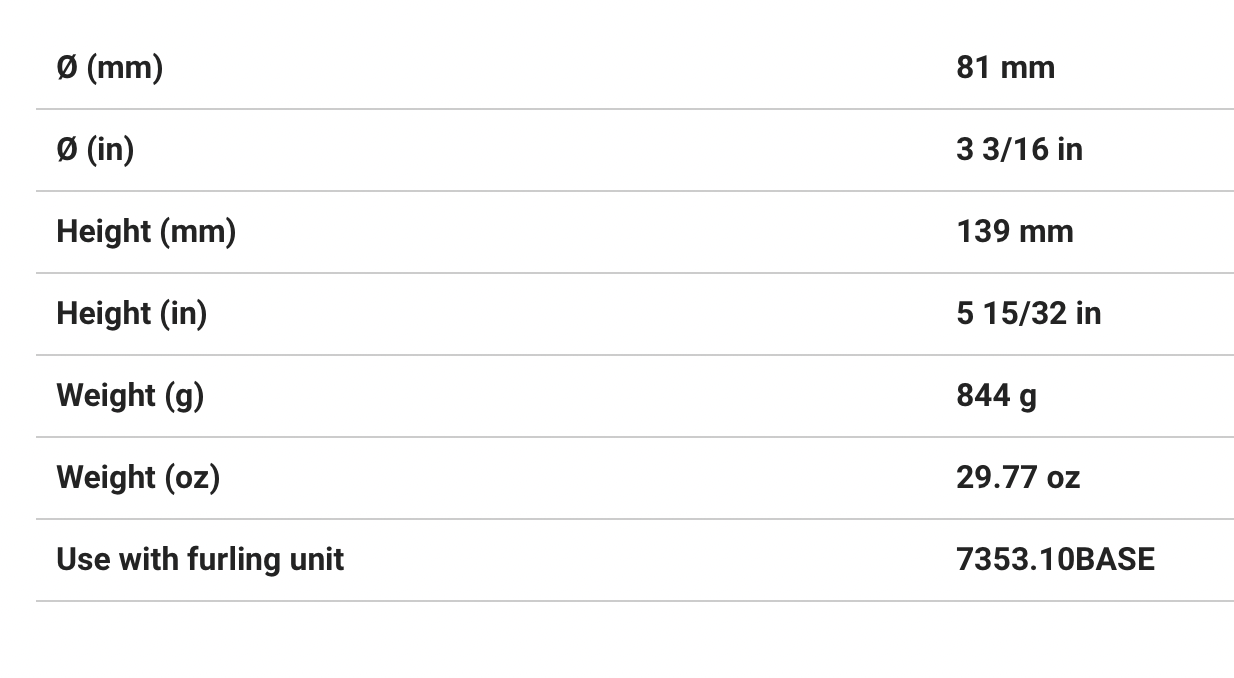Click the (oz) unit beside Weight
The width and height of the screenshot is (1234, 678).
tap(190, 478)
